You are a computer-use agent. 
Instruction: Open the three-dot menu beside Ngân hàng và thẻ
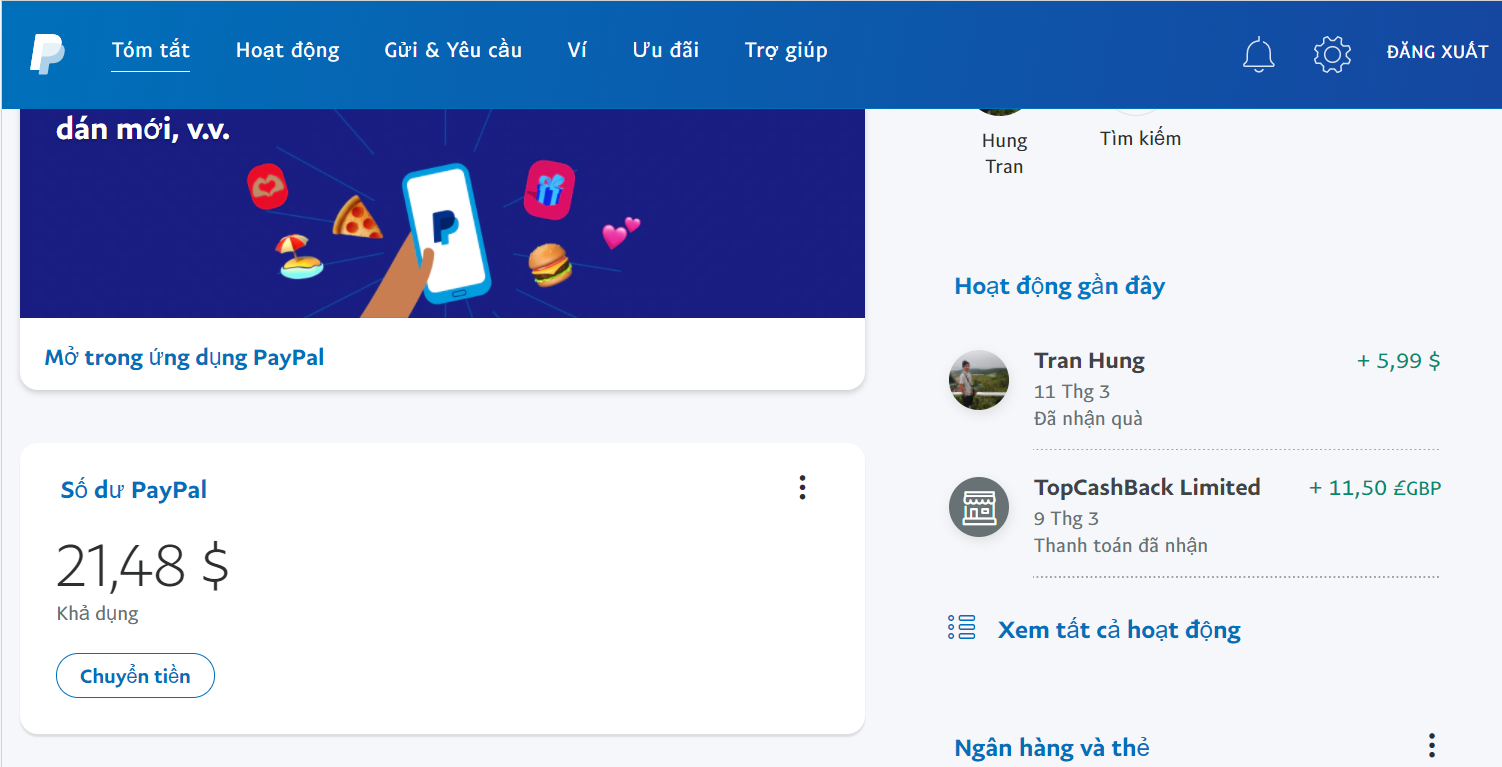[x=1432, y=746]
